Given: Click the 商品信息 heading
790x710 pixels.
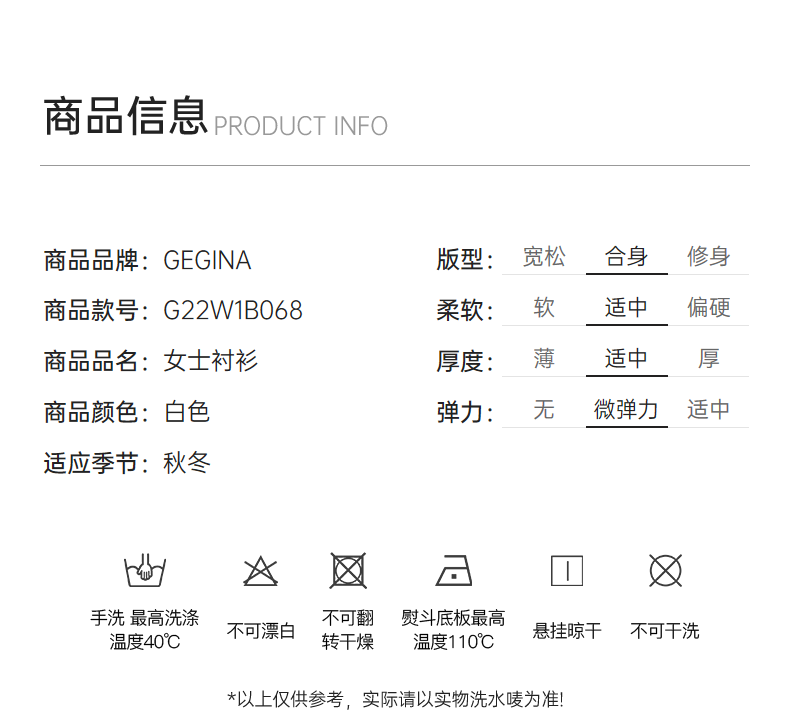Looking at the screenshot, I should 125,116.
